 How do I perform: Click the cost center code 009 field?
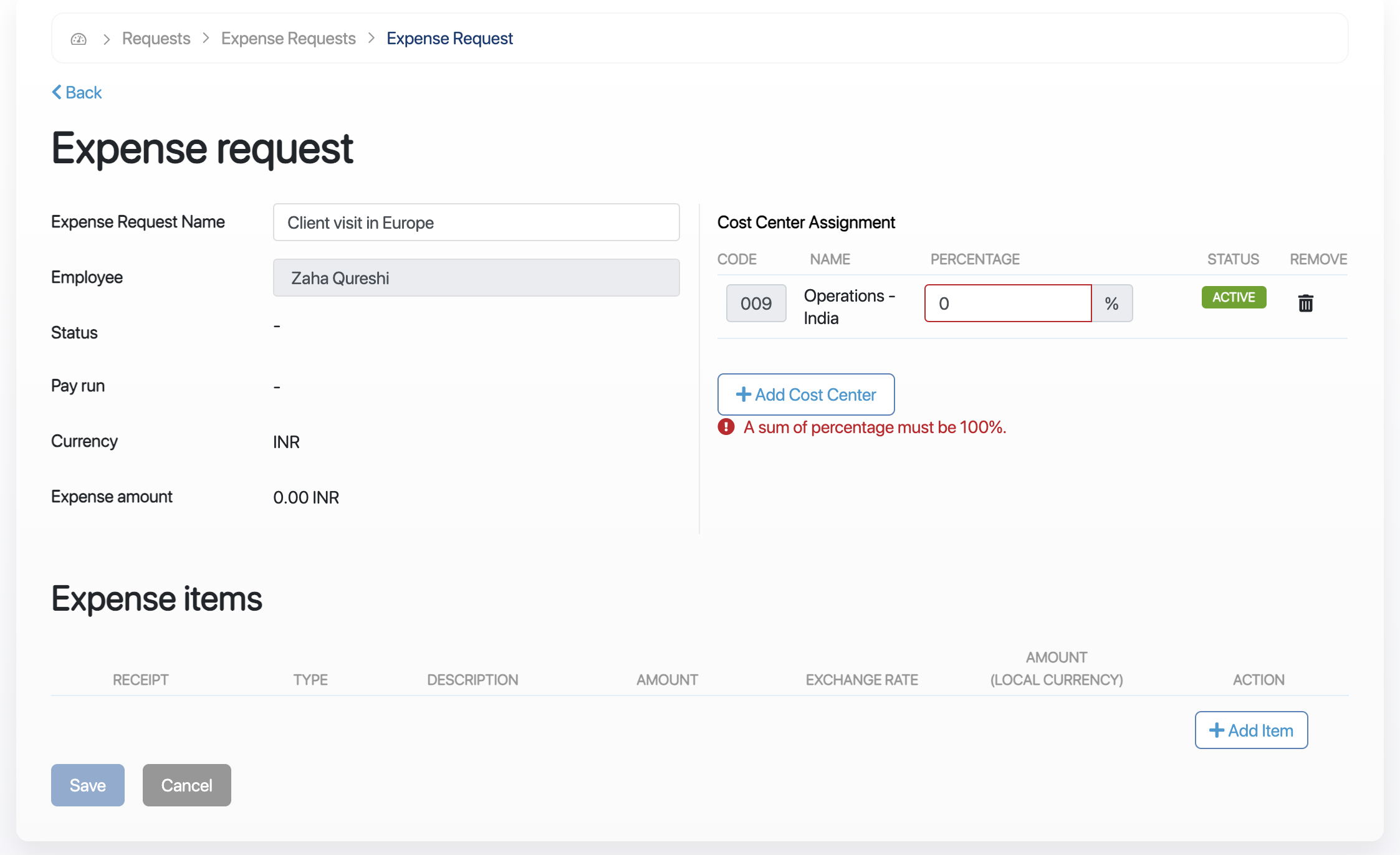[756, 303]
